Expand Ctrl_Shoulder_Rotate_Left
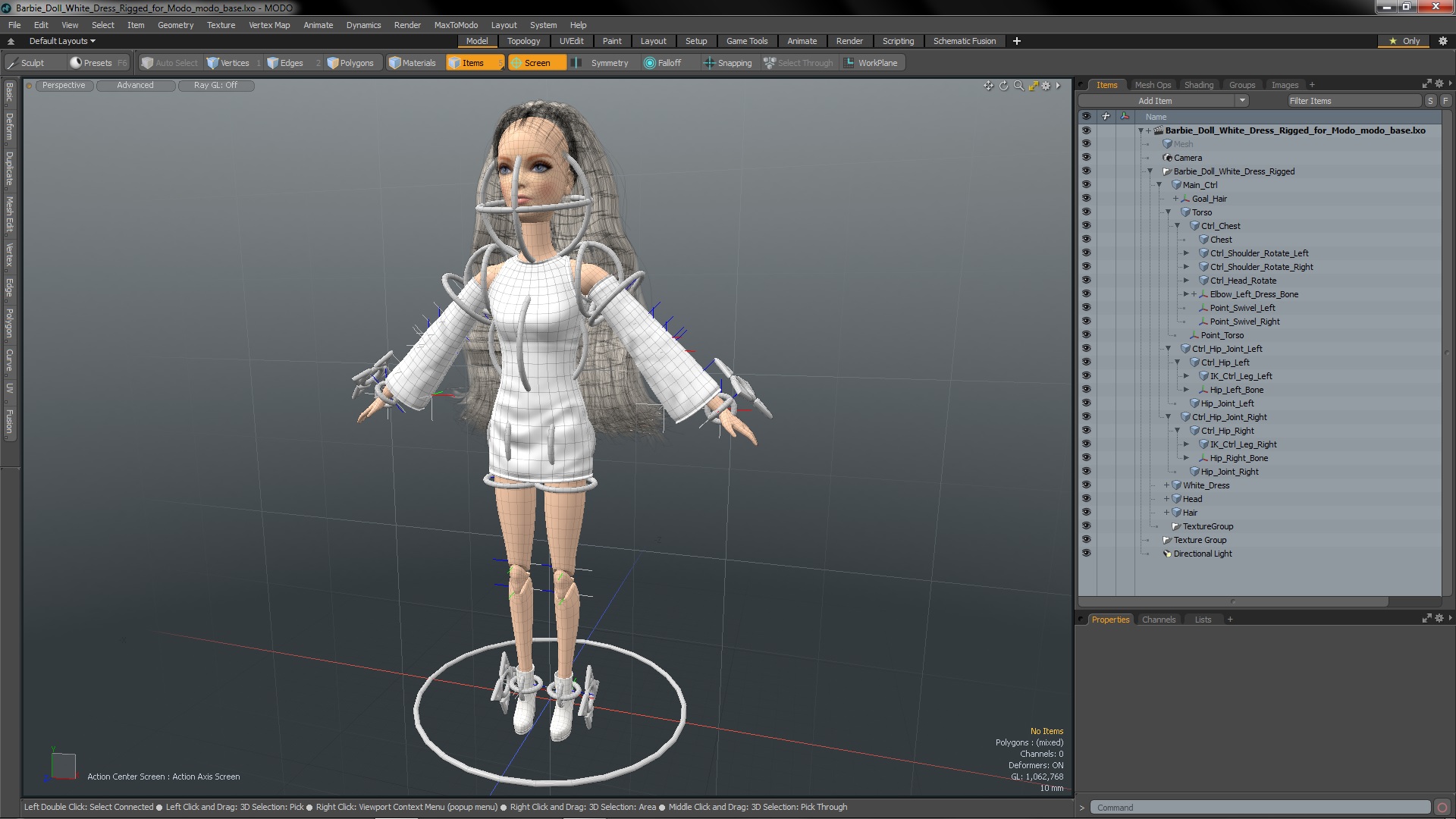Screen dimensions: 1456x819 pos(1186,253)
